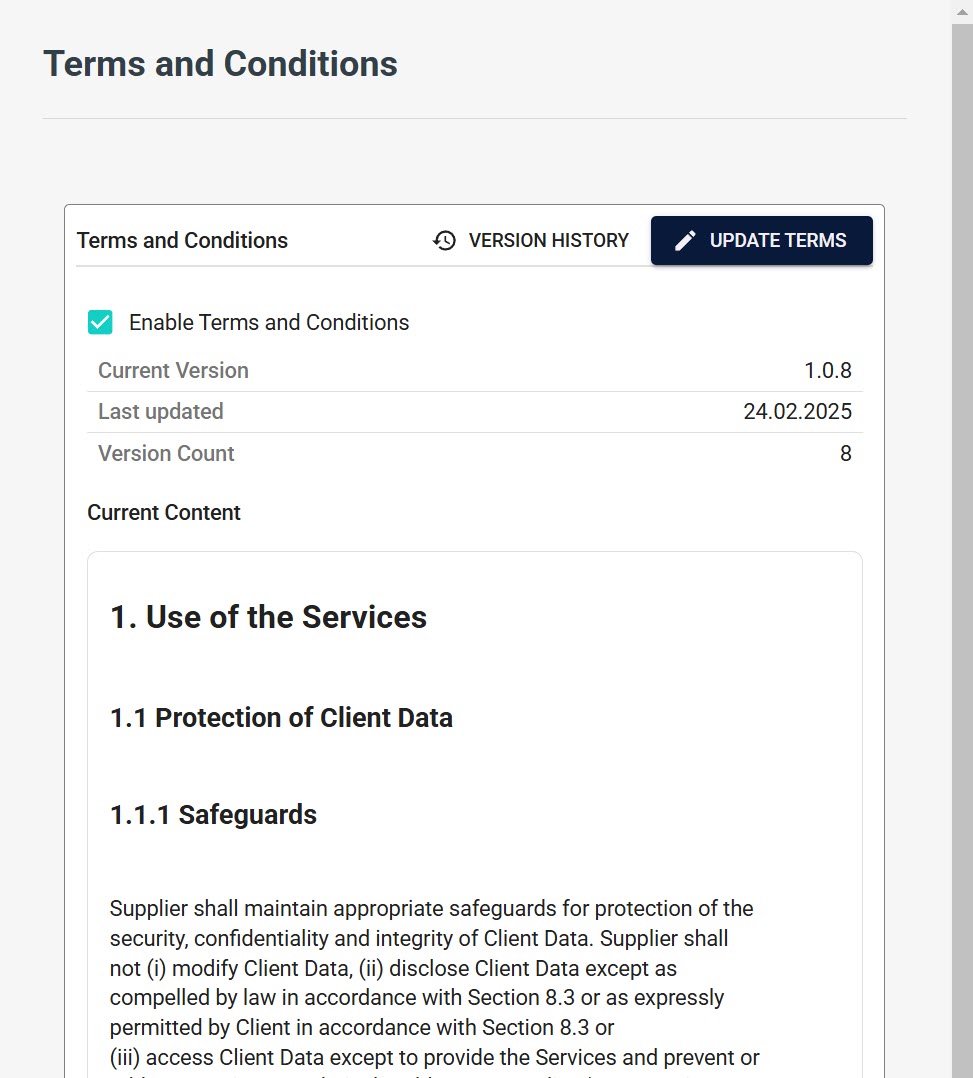Select the heading 1.1.1 Safeguards

[x=212, y=814]
